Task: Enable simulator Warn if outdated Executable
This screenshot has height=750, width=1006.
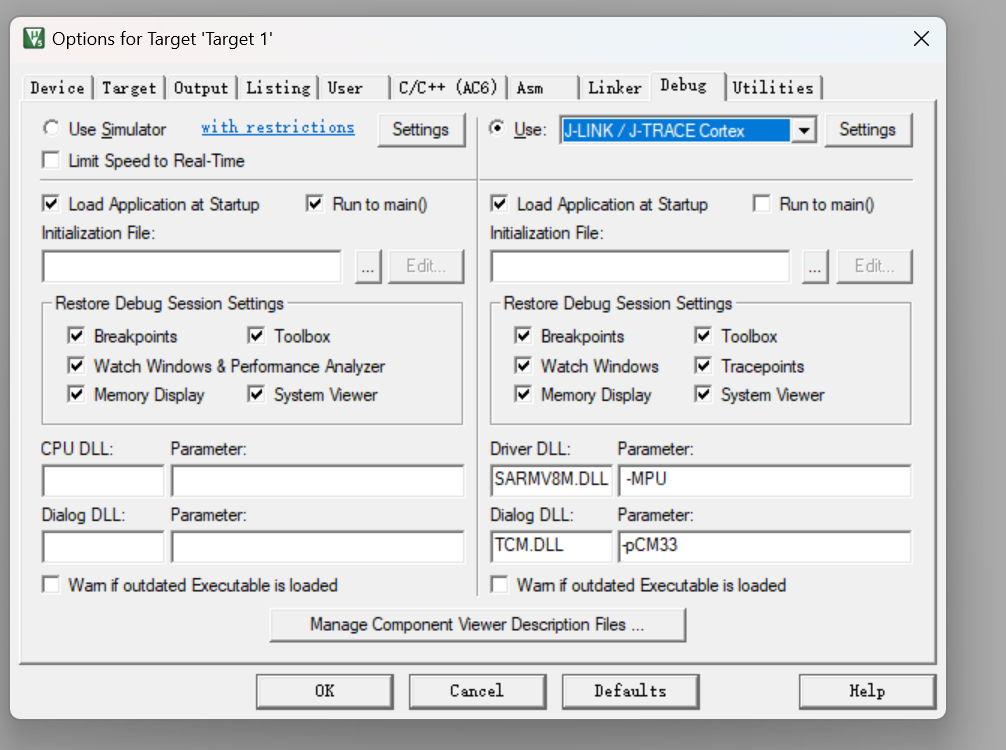Action: [51, 584]
